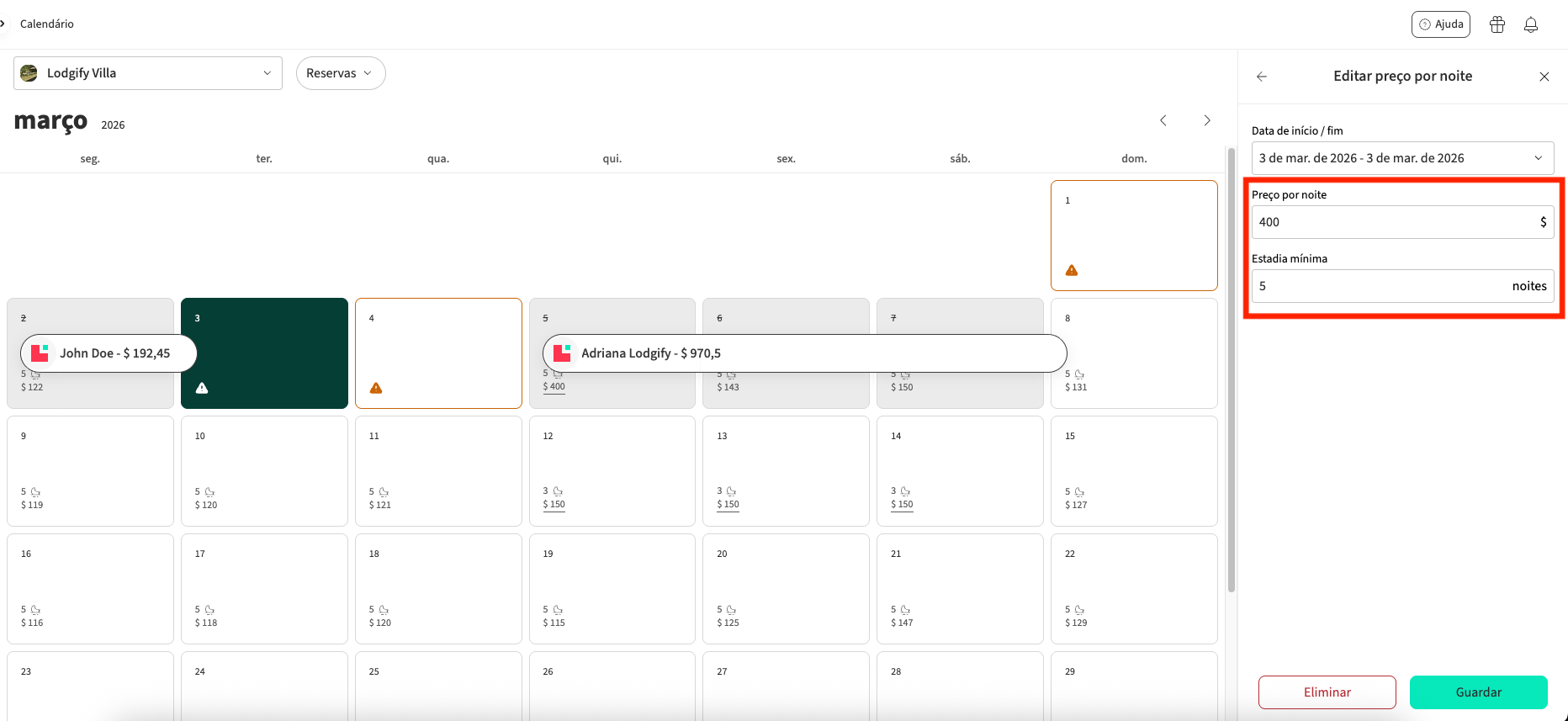Go back using panel arrow icon
Screen dimensions: 1568x721
pyautogui.click(x=1262, y=77)
